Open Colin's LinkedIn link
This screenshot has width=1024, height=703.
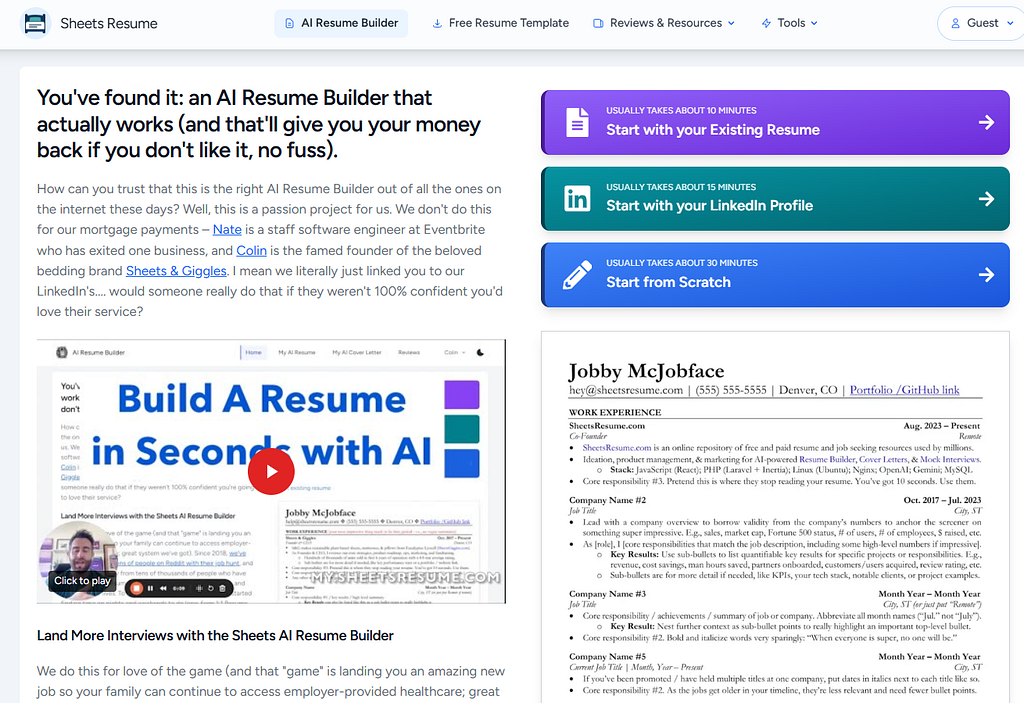click(x=251, y=251)
